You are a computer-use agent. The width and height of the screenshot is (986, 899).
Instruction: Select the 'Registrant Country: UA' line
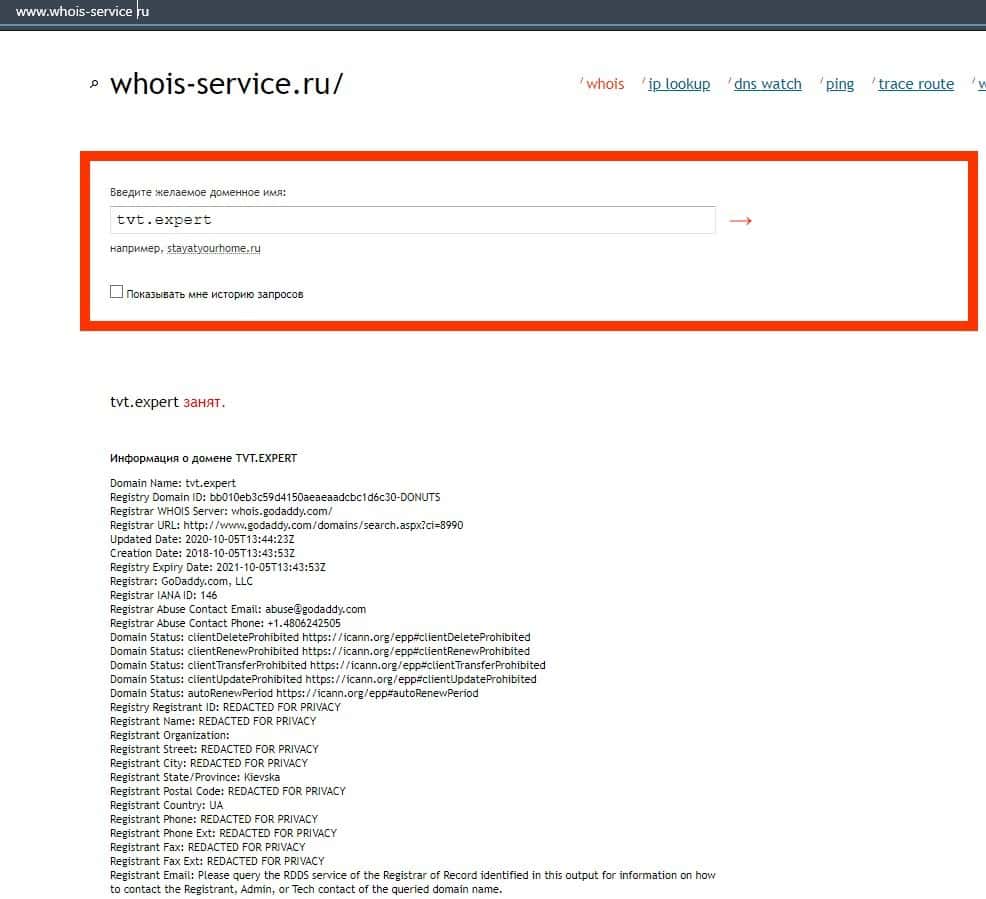[167, 805]
